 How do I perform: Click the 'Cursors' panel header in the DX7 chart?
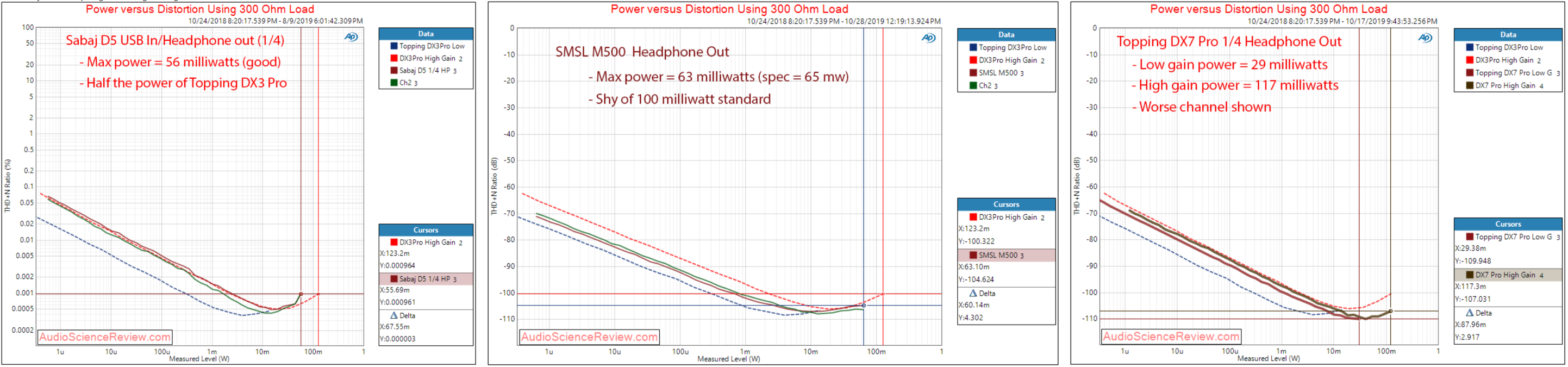point(1508,224)
